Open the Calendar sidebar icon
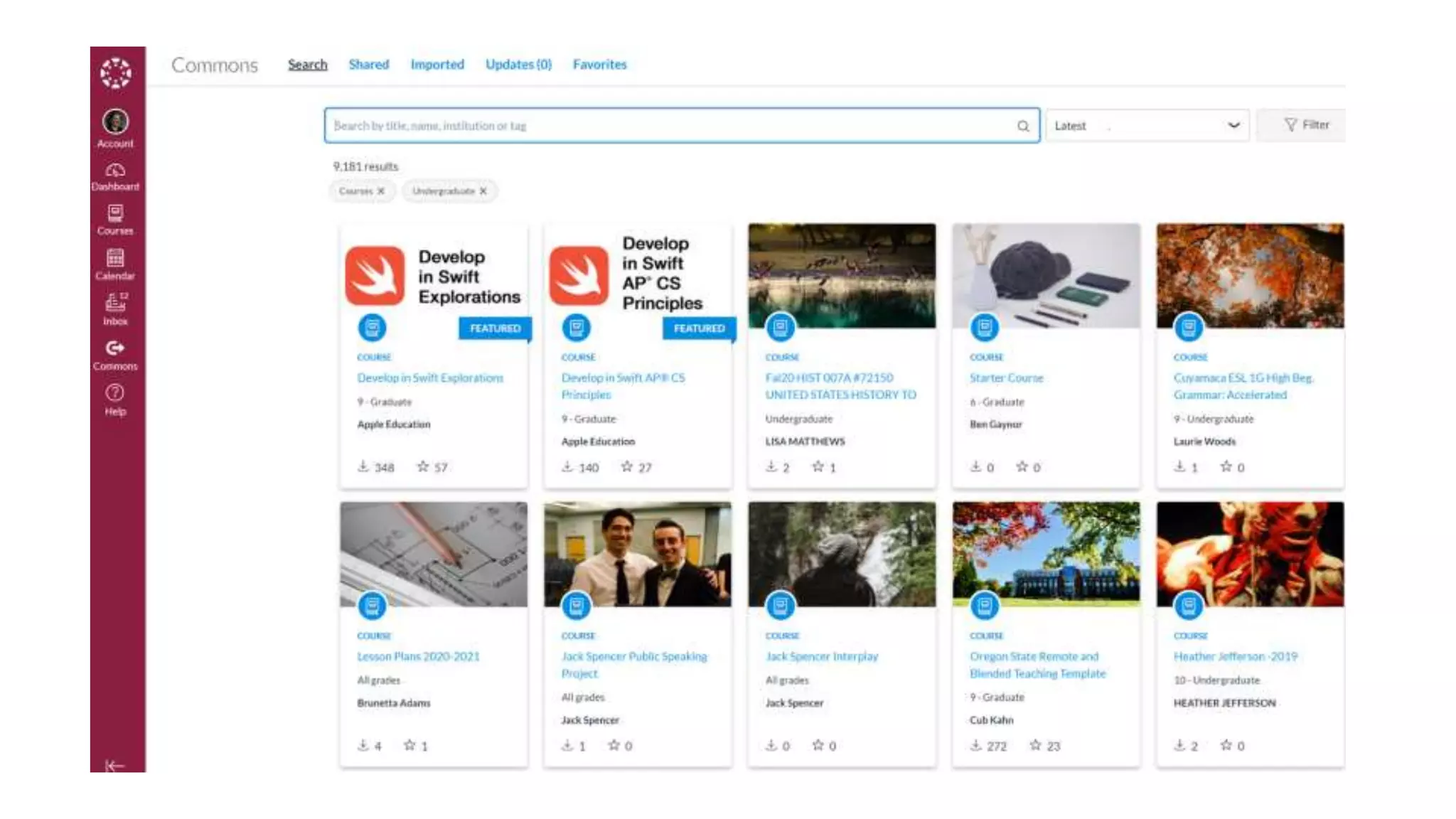The image size is (1456, 819). (x=115, y=264)
